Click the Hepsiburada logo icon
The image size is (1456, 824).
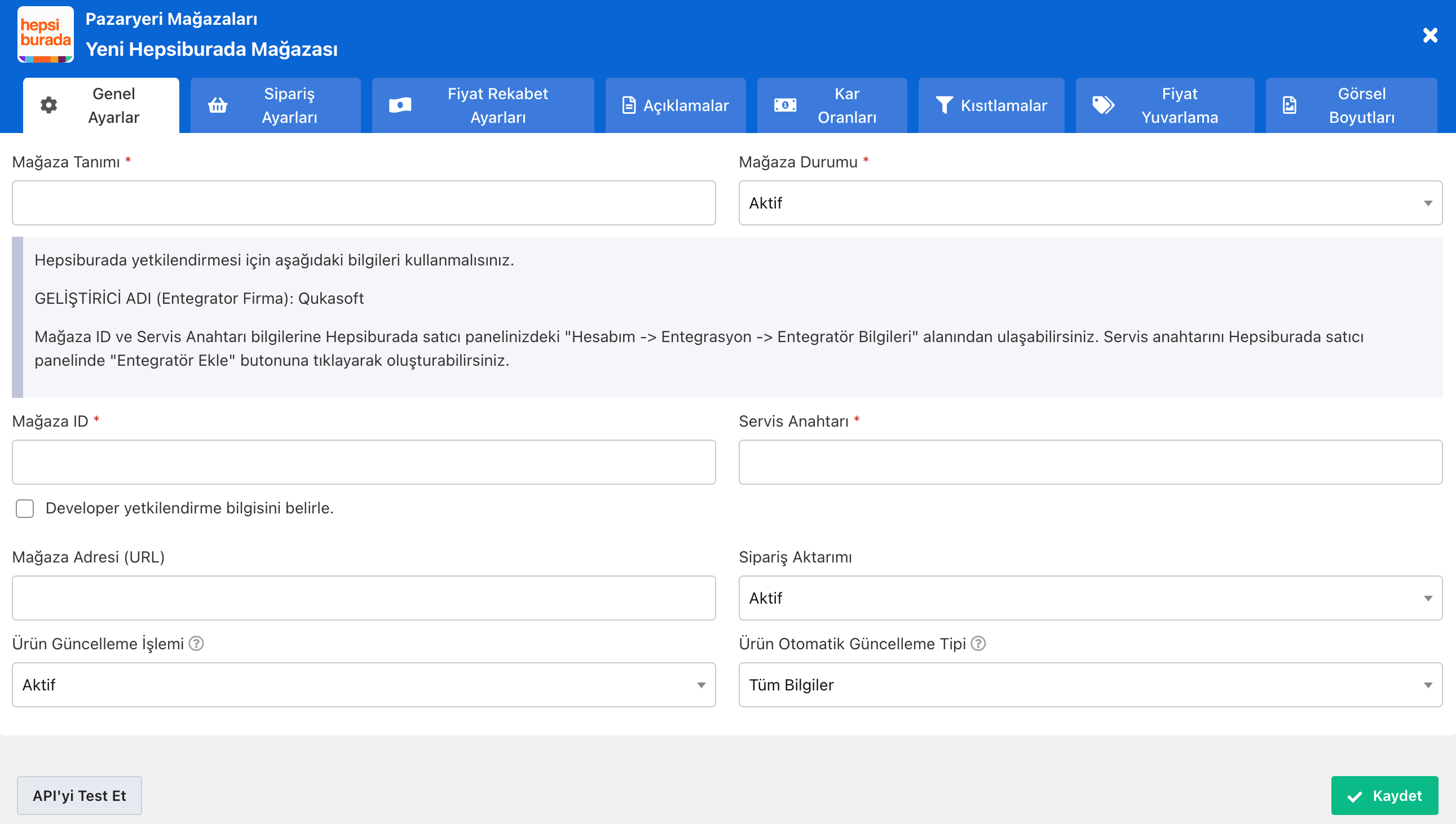pos(45,34)
